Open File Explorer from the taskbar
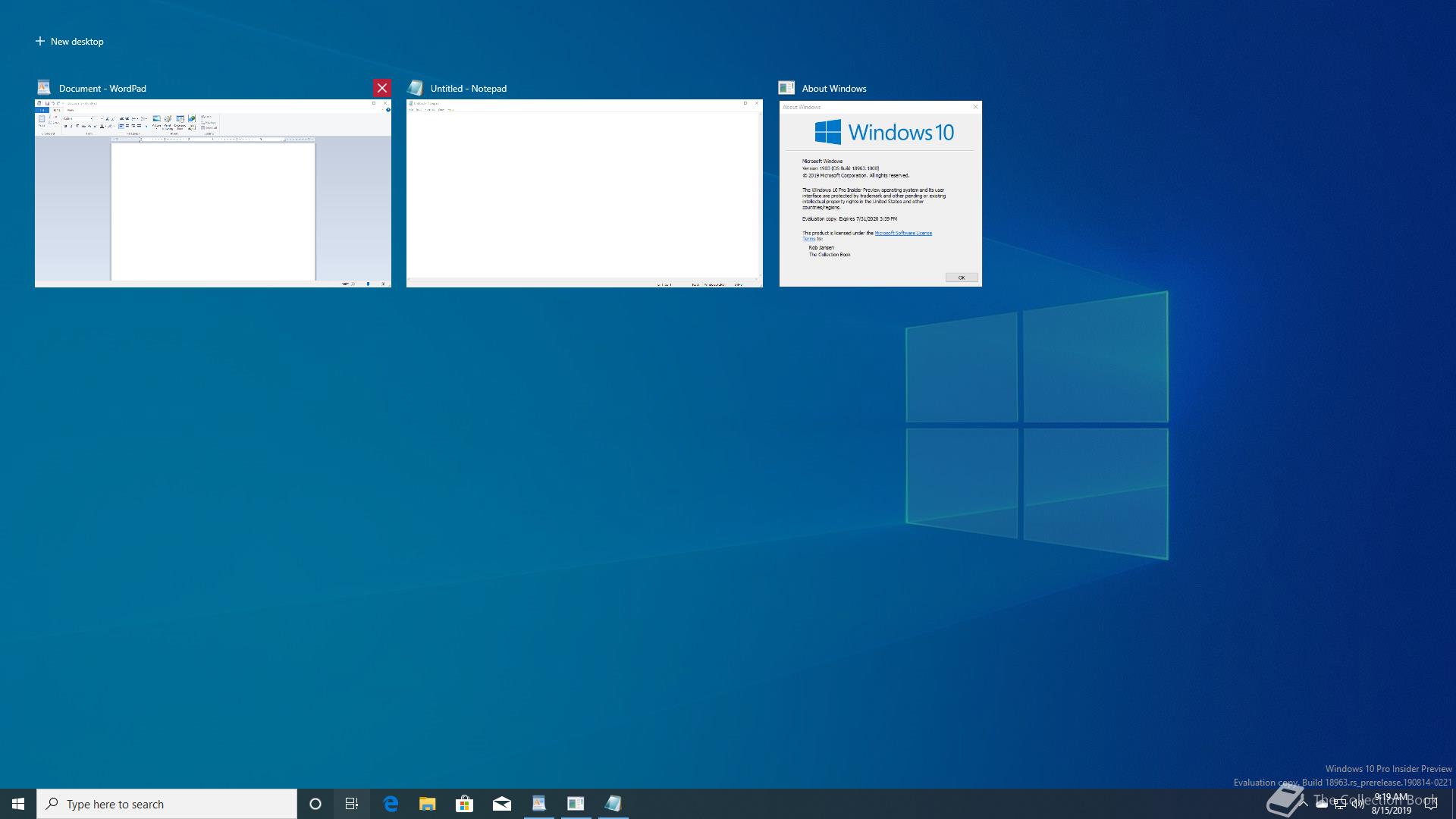 pyautogui.click(x=428, y=804)
